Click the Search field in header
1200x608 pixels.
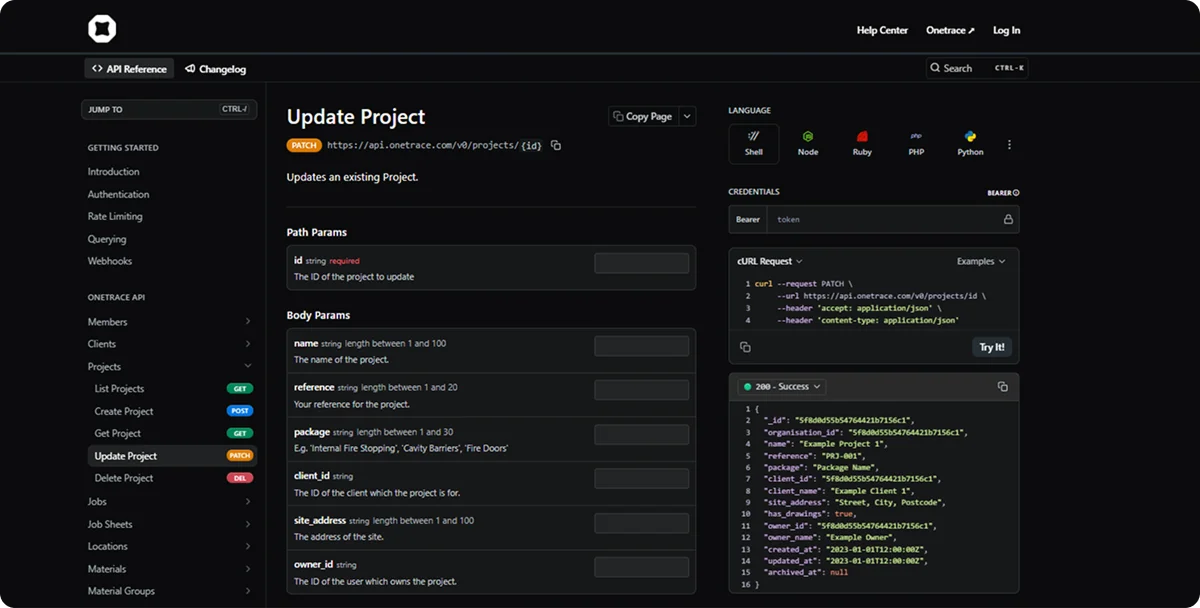tap(977, 68)
